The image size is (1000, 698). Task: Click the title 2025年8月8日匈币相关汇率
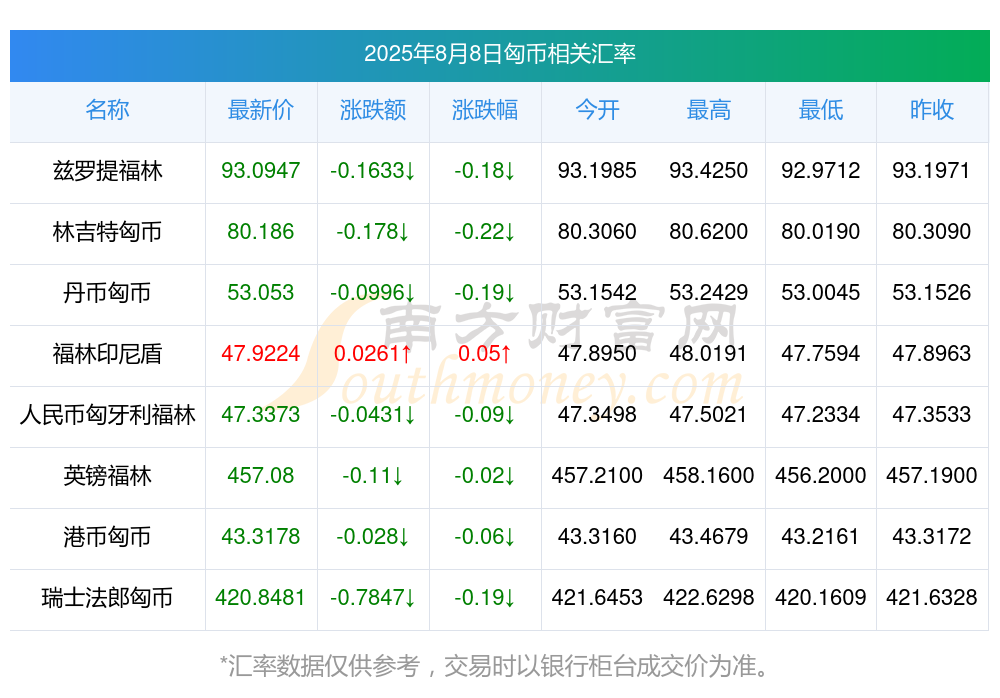(499, 54)
